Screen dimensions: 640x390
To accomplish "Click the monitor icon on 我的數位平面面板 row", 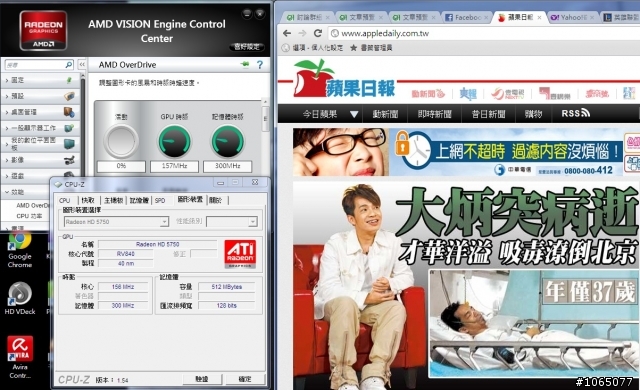I will coord(69,144).
